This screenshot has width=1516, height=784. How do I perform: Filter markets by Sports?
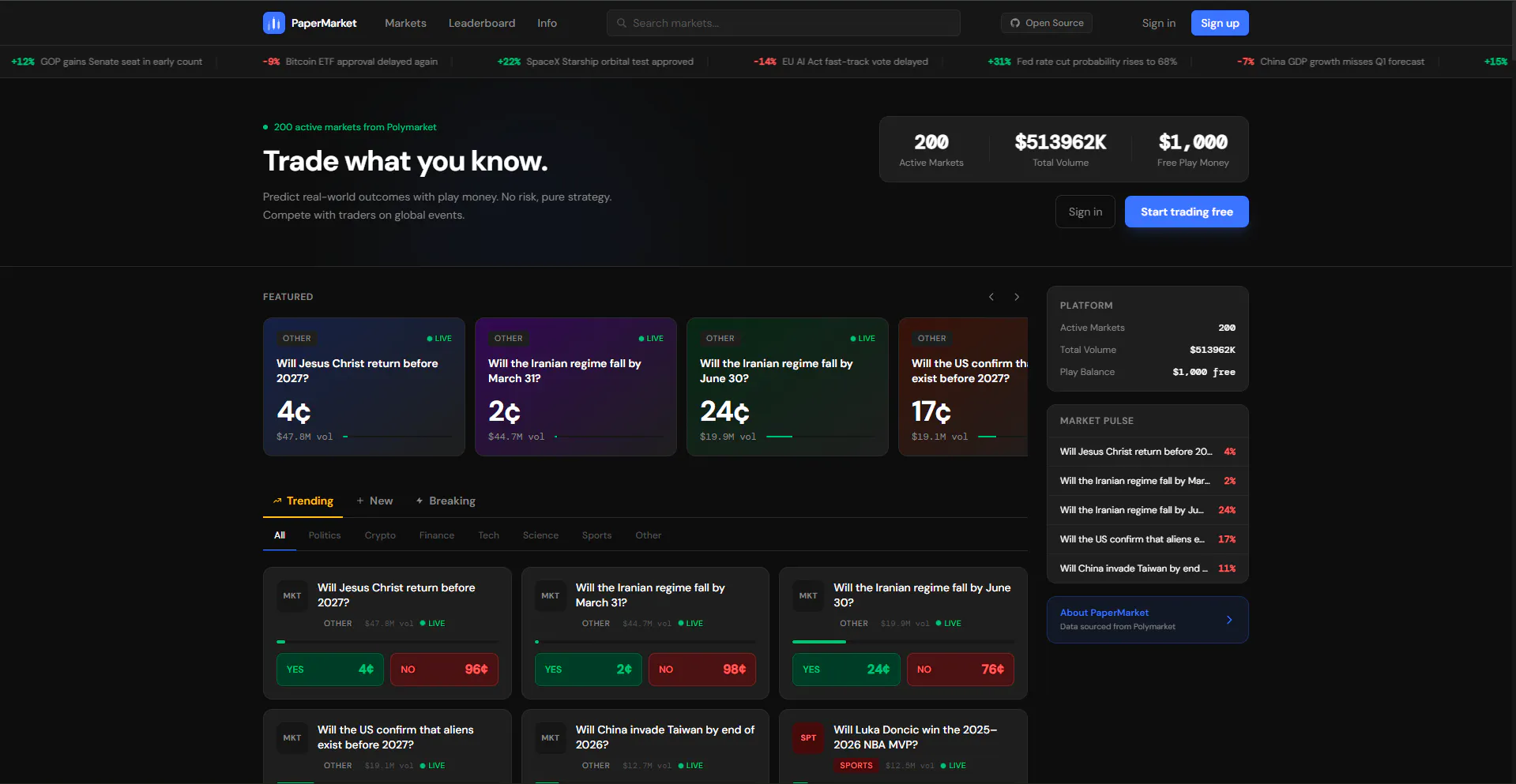pos(596,535)
